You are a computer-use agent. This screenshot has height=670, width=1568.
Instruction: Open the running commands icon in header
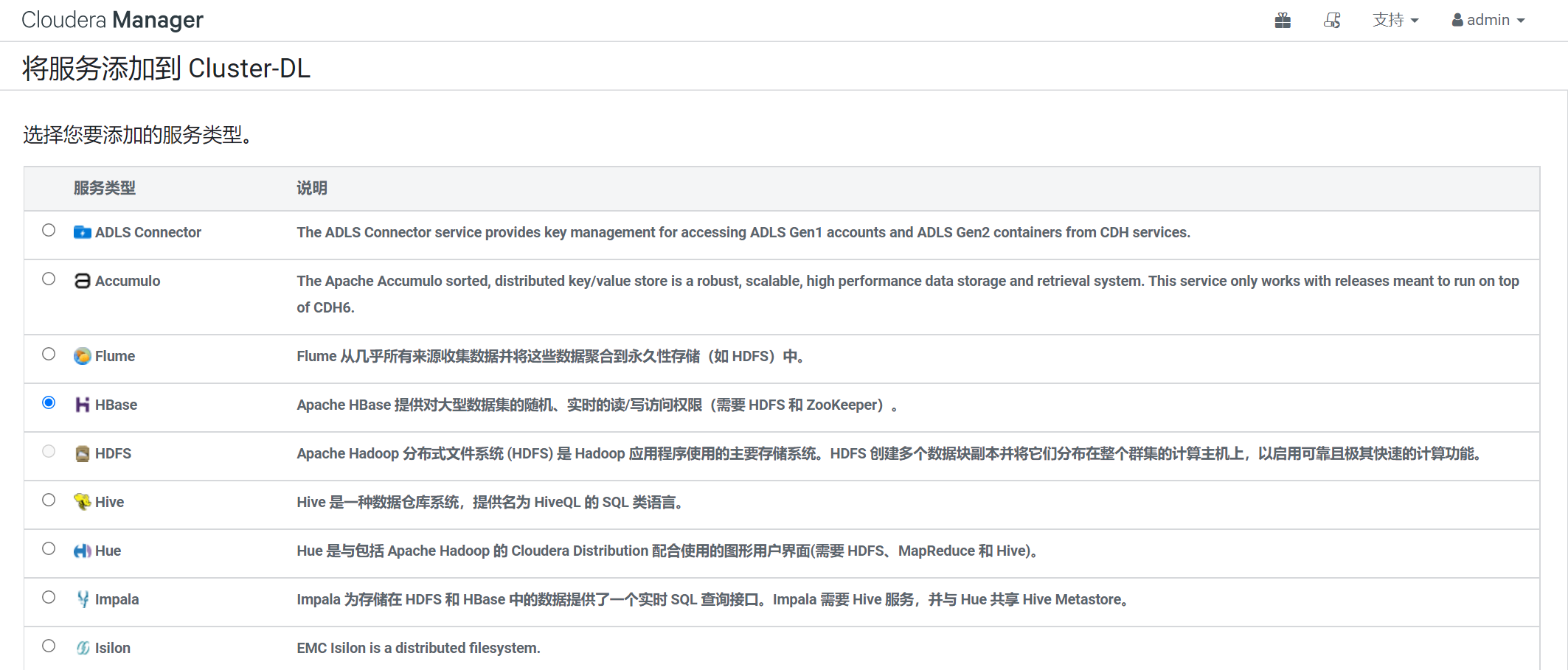click(x=1332, y=21)
